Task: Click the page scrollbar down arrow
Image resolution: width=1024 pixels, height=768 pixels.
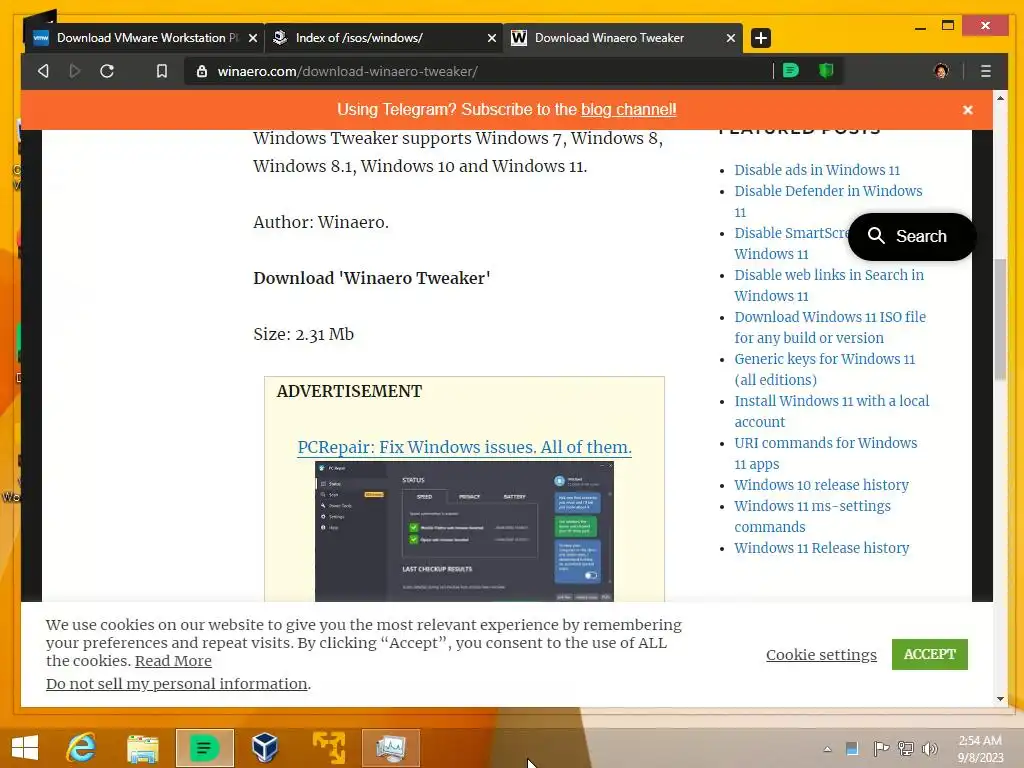Action: tap(1000, 699)
